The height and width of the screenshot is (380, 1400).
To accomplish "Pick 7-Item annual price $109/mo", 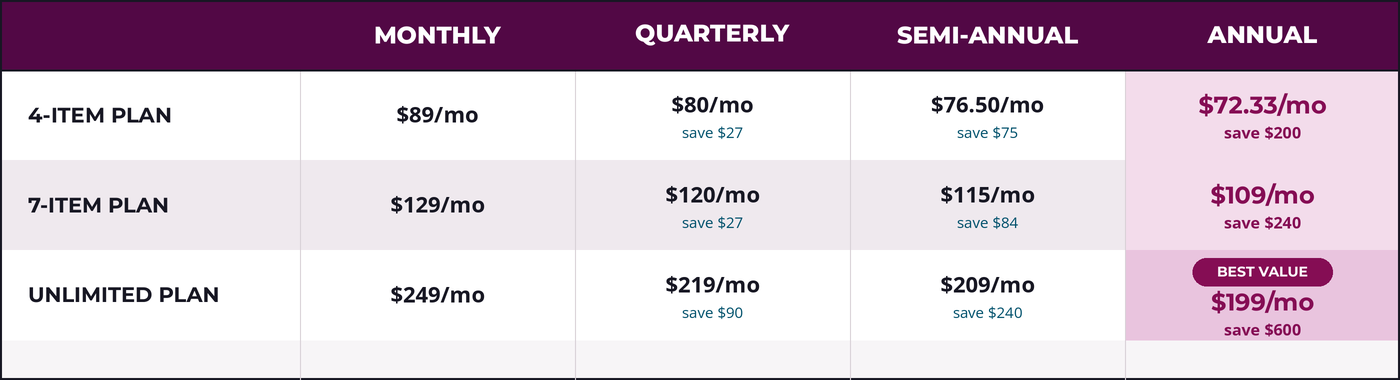I will 1262,195.
